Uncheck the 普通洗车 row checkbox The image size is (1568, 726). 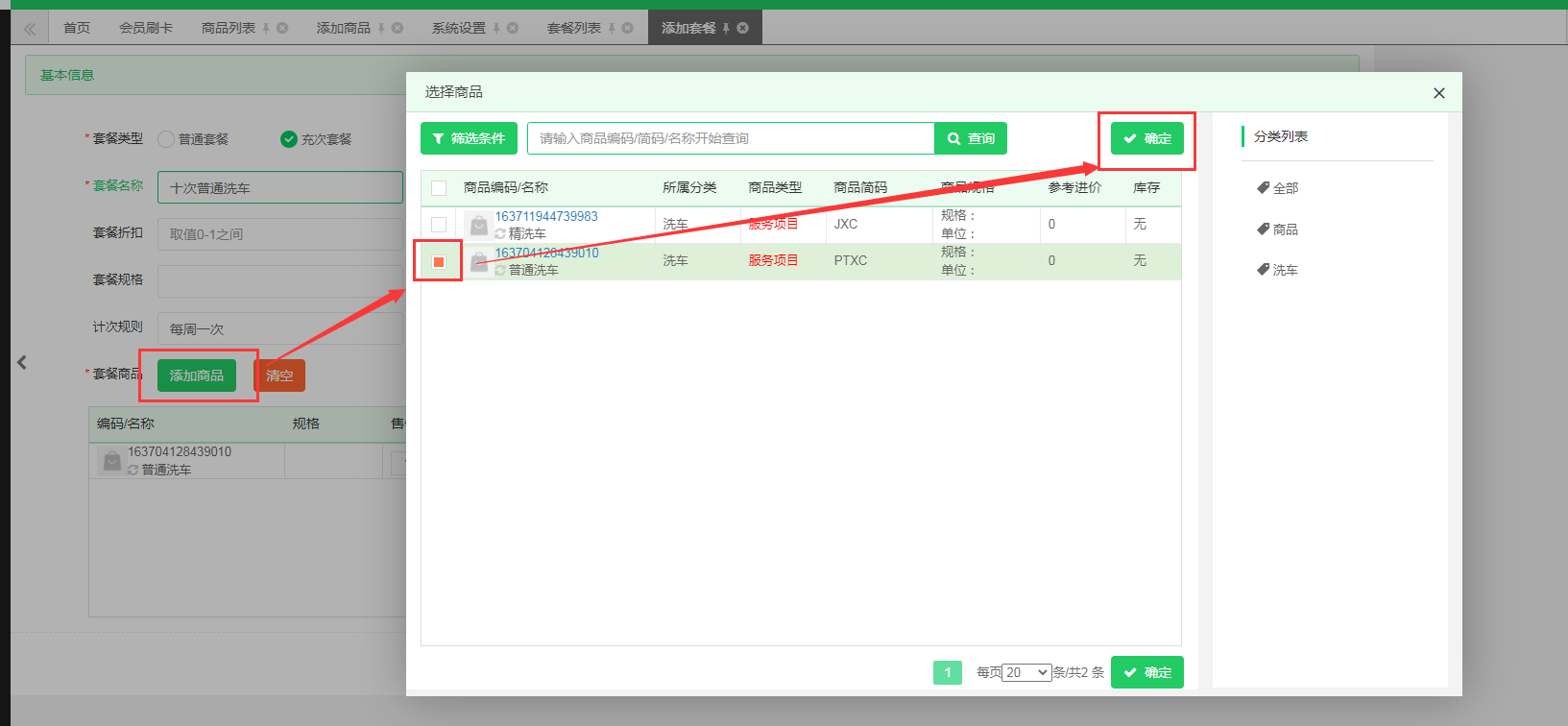(x=439, y=262)
